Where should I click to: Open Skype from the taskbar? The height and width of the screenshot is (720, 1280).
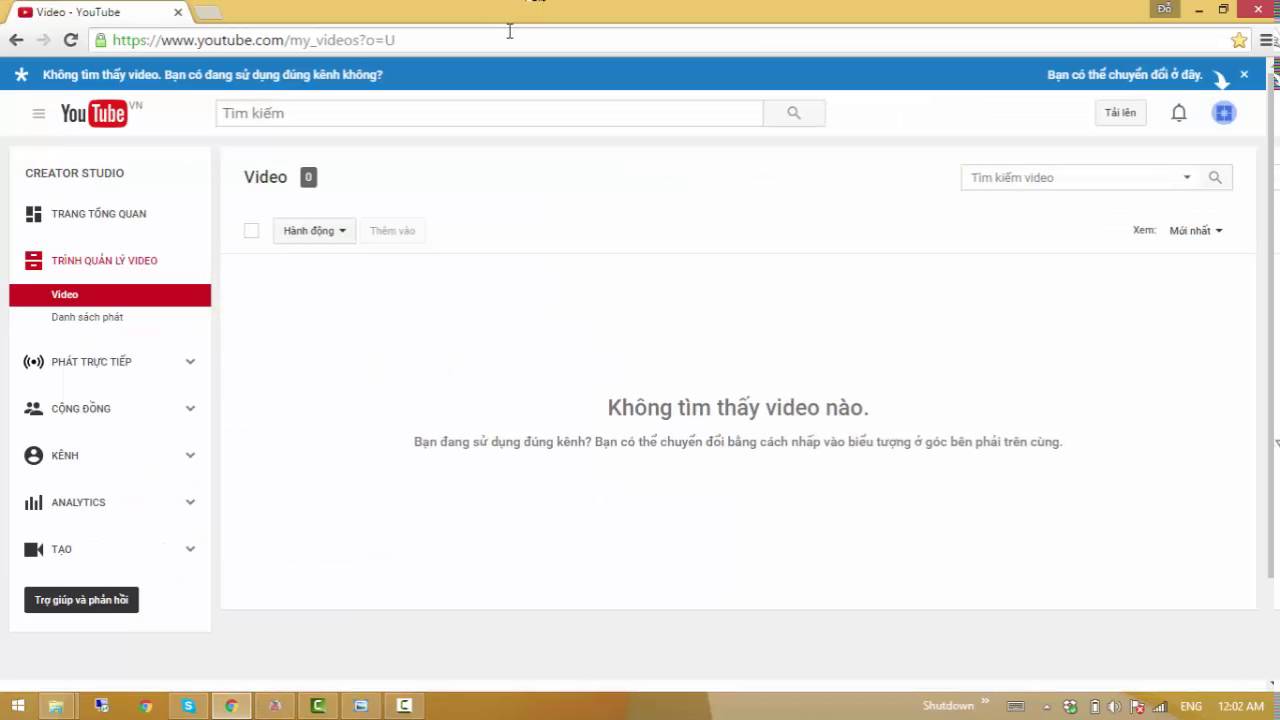188,706
